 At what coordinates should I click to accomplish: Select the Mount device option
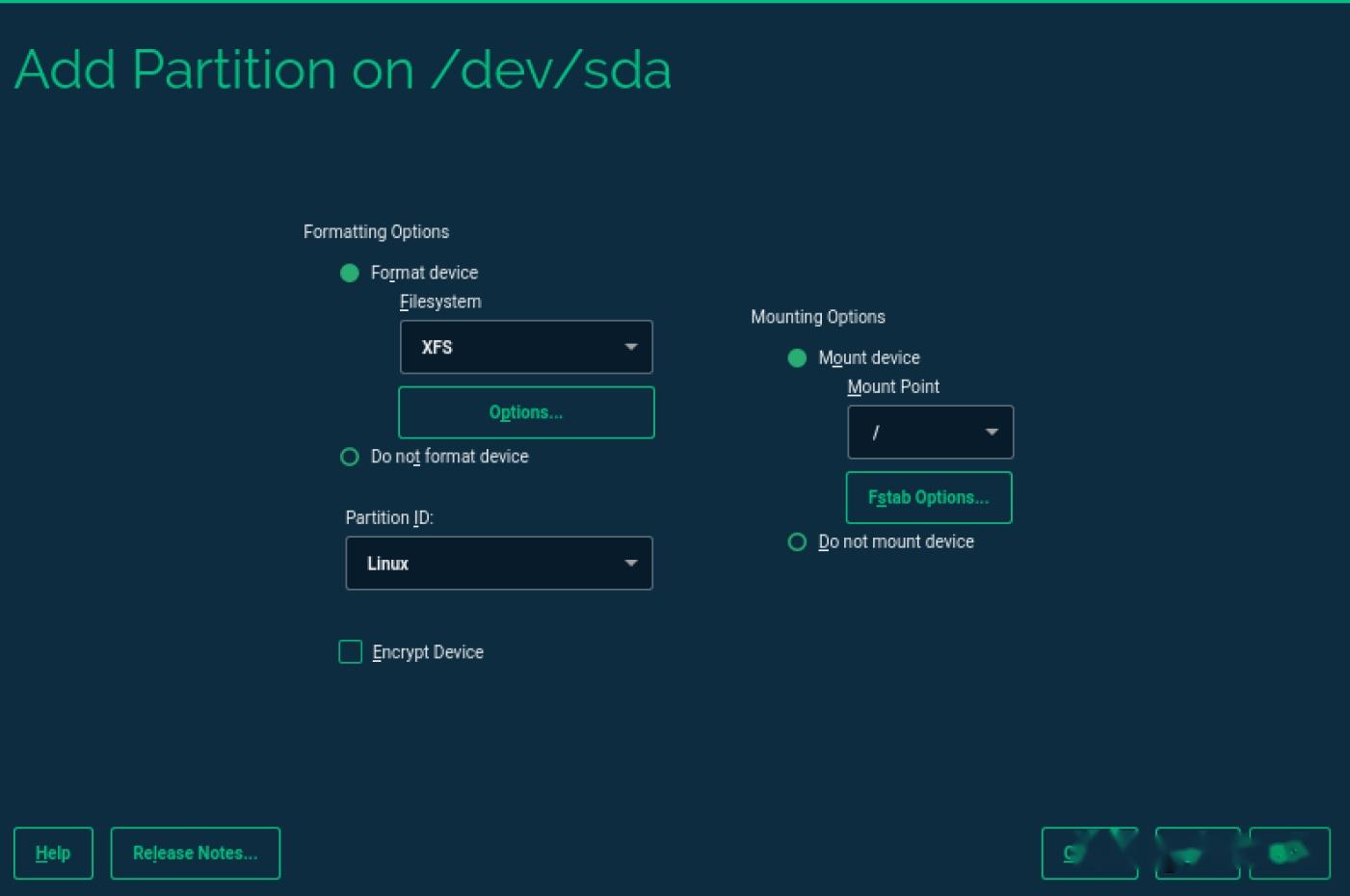tap(797, 357)
